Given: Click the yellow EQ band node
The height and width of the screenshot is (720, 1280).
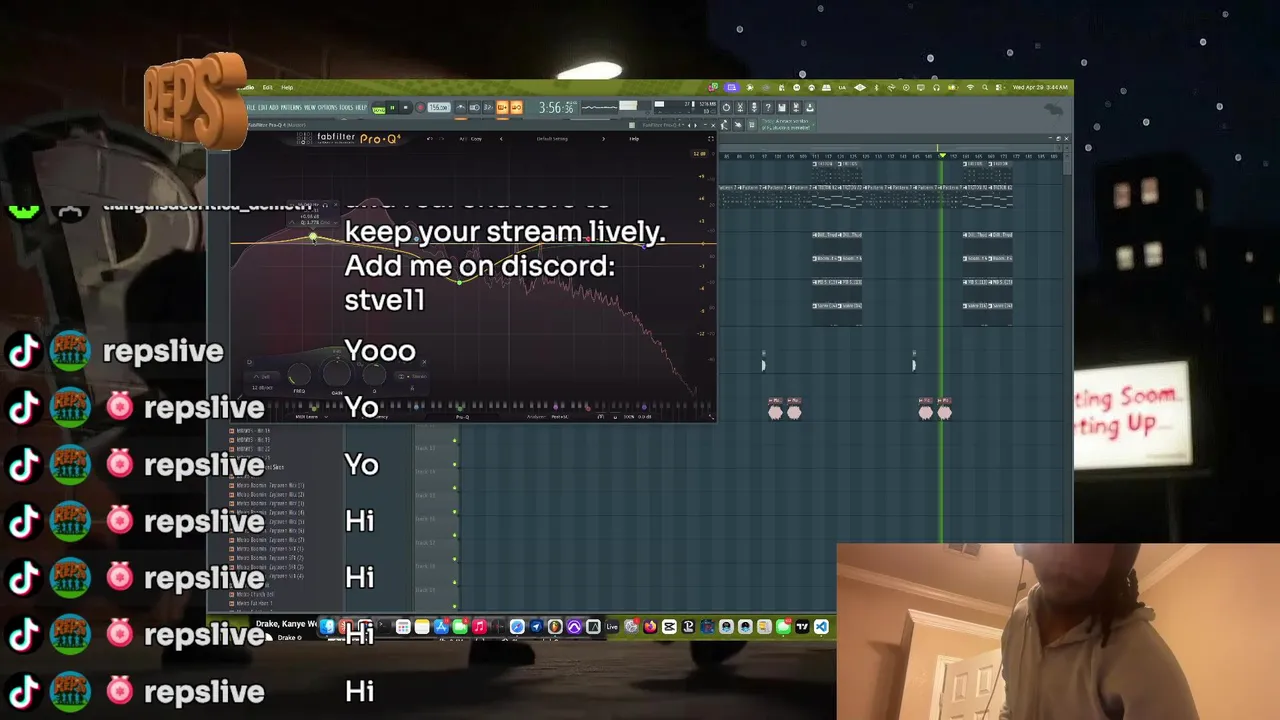Looking at the screenshot, I should click(x=313, y=238).
